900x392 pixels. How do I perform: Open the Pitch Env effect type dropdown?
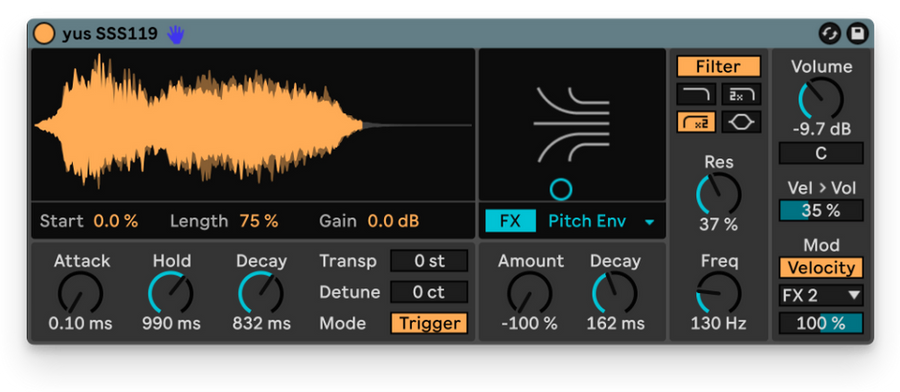coord(601,221)
